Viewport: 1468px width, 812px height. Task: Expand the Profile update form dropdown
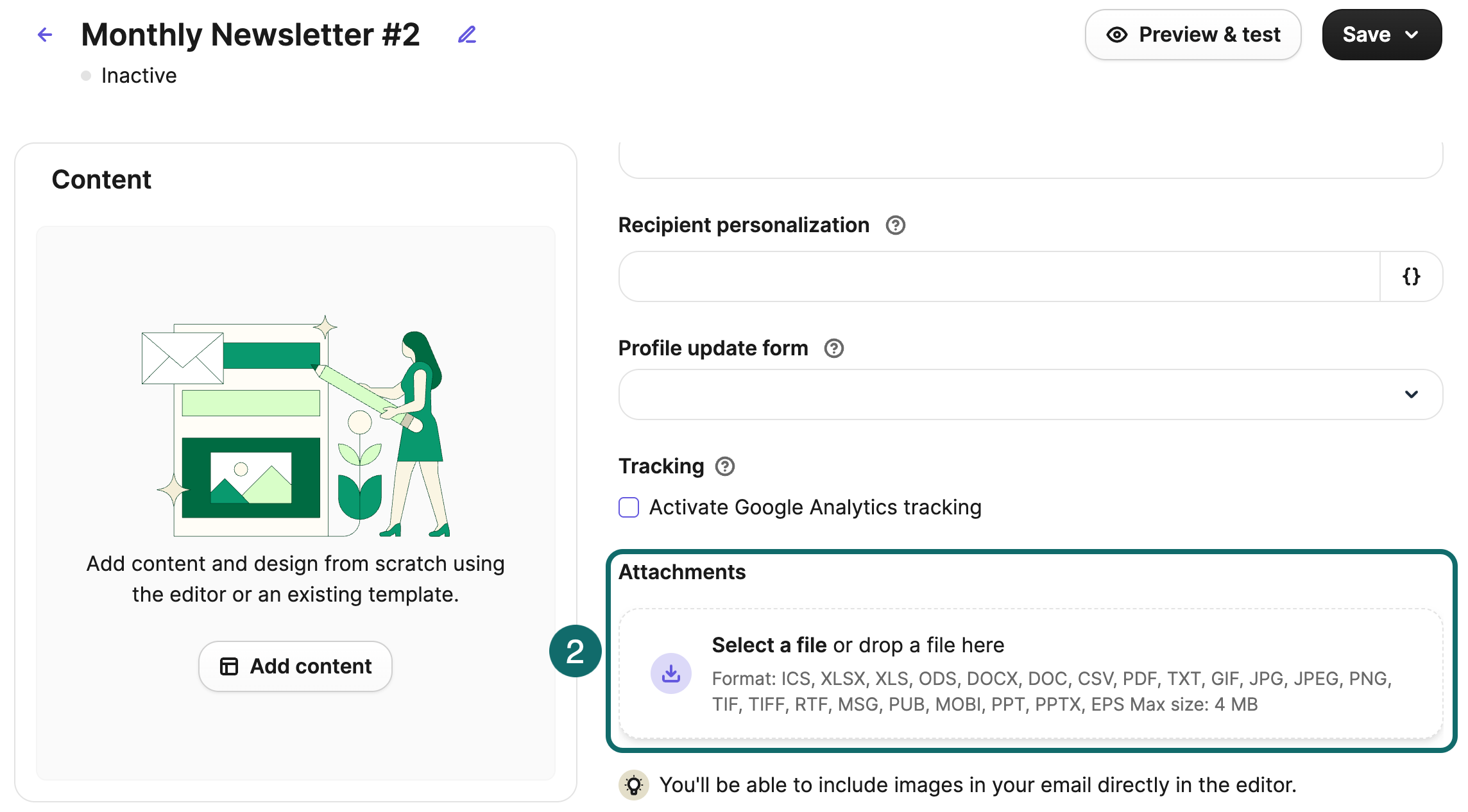1030,394
